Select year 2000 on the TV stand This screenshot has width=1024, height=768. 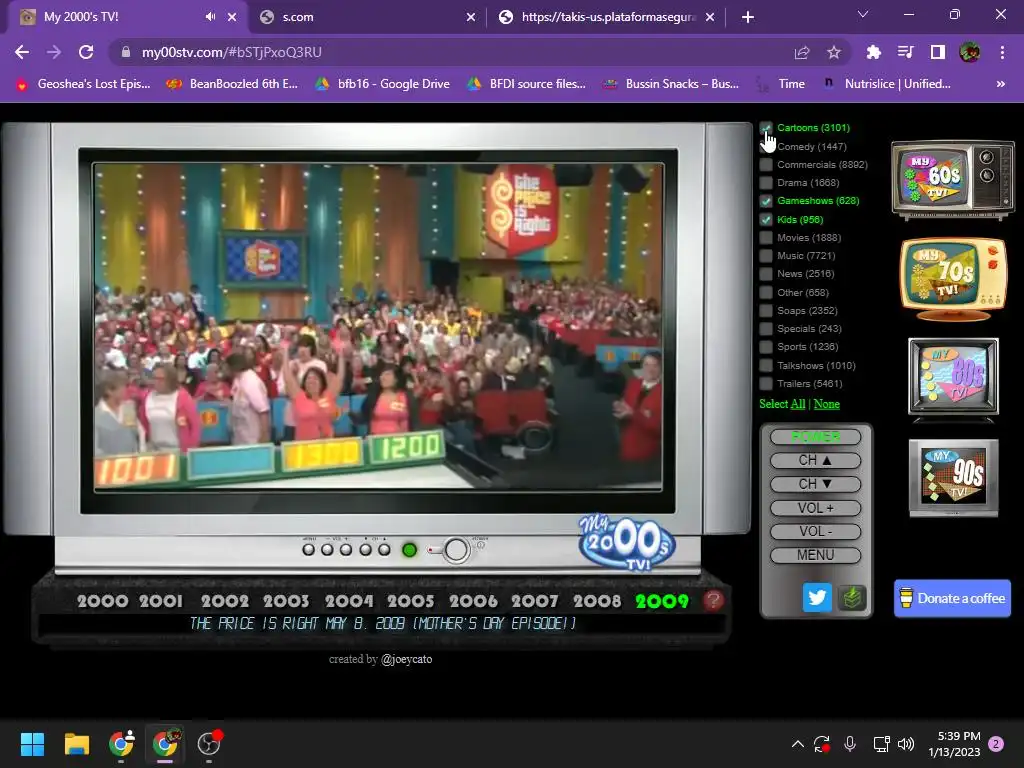click(103, 601)
